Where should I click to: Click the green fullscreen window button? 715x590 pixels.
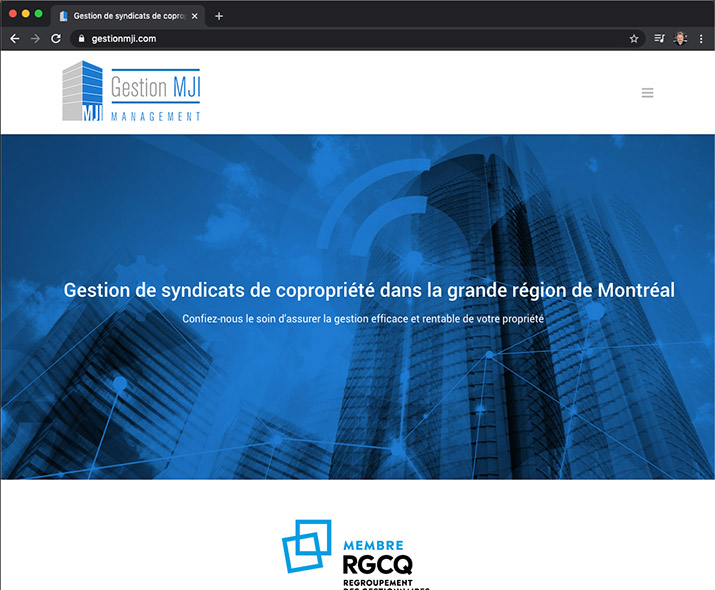pyautogui.click(x=39, y=14)
